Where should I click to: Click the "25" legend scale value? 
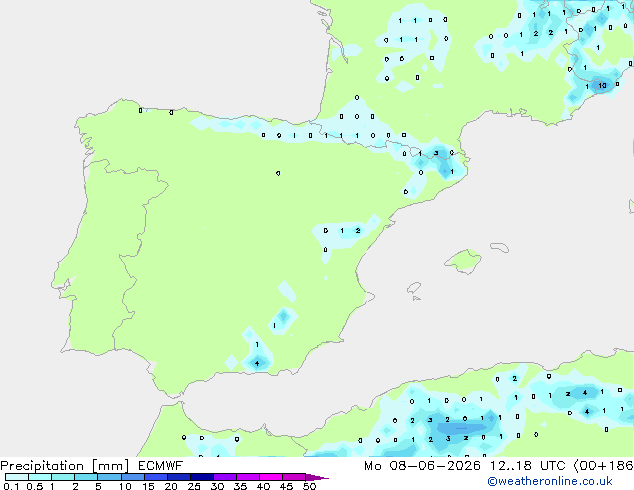[194, 486]
